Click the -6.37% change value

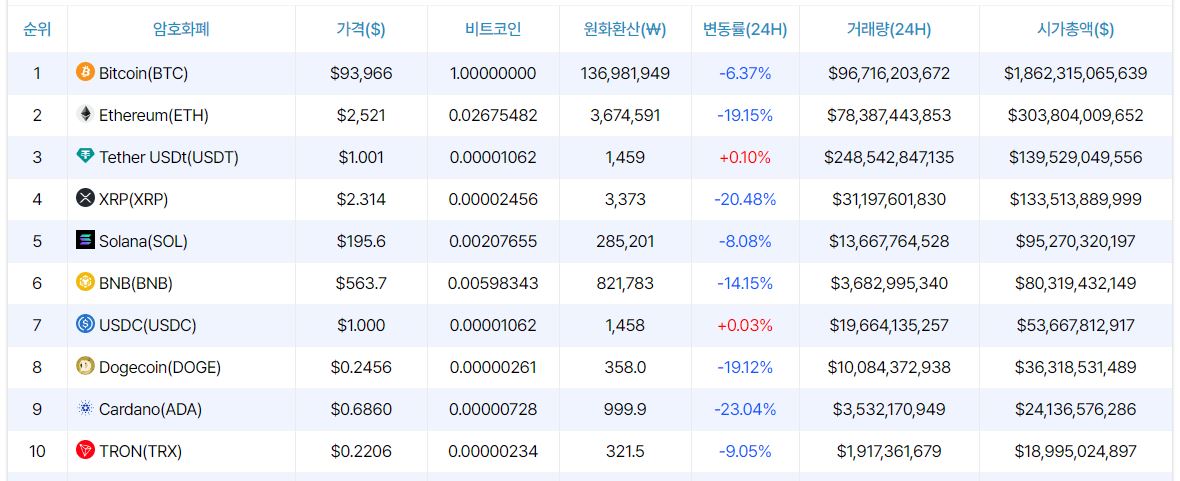pos(745,74)
